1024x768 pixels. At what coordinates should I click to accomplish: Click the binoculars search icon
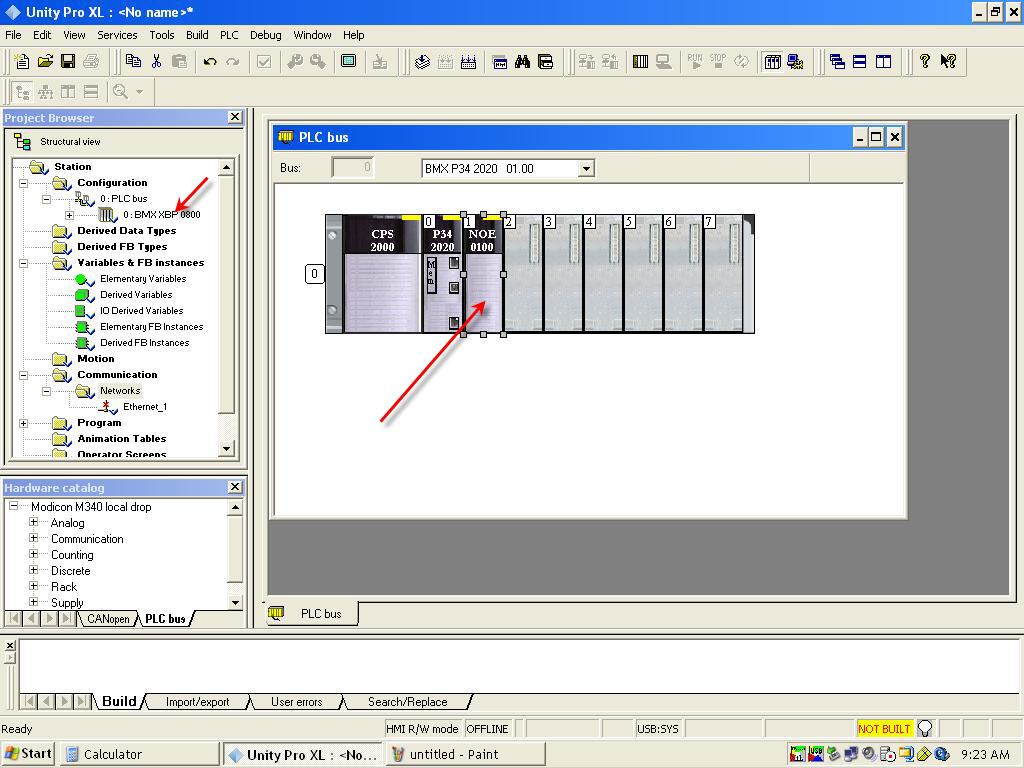coord(522,61)
